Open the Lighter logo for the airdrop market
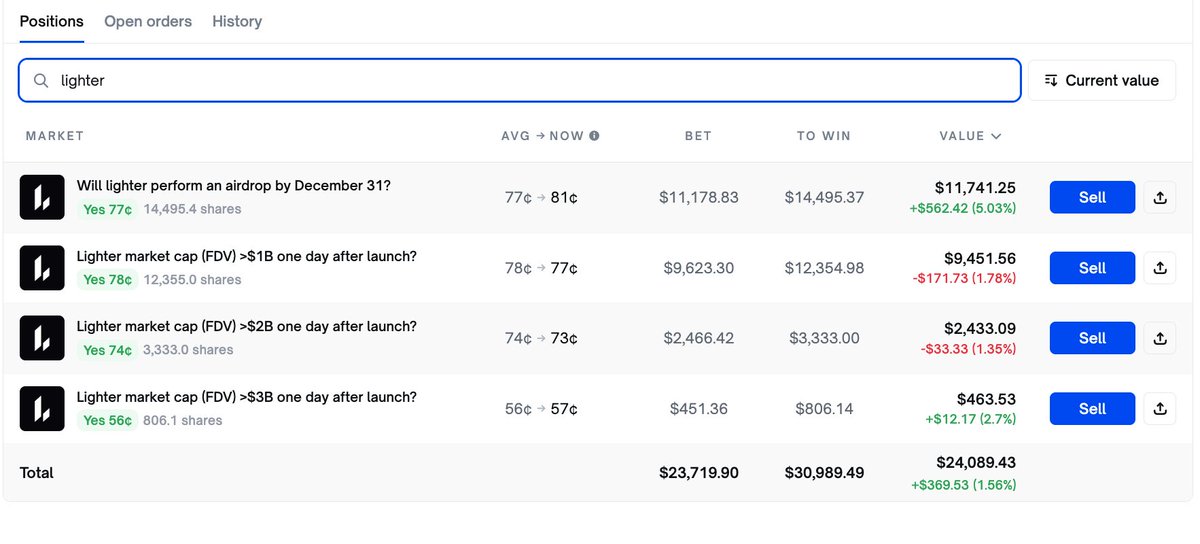The height and width of the screenshot is (544, 1200). pyautogui.click(x=42, y=197)
